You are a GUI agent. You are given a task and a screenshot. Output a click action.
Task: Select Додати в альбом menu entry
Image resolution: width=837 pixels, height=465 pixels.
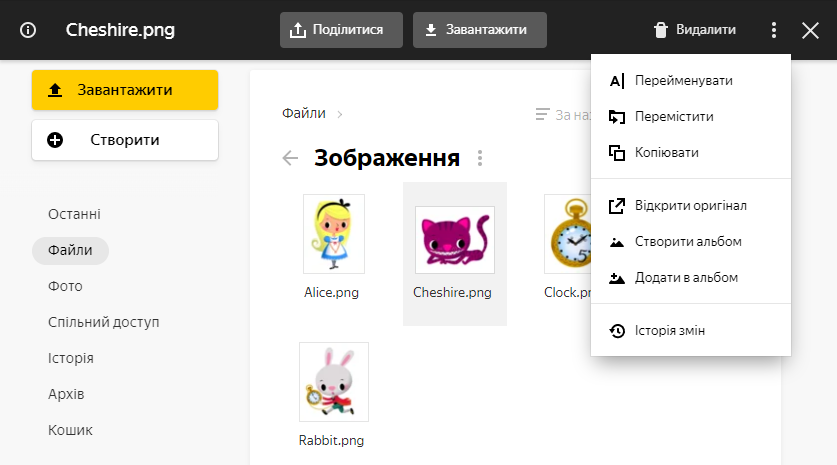tap(691, 278)
